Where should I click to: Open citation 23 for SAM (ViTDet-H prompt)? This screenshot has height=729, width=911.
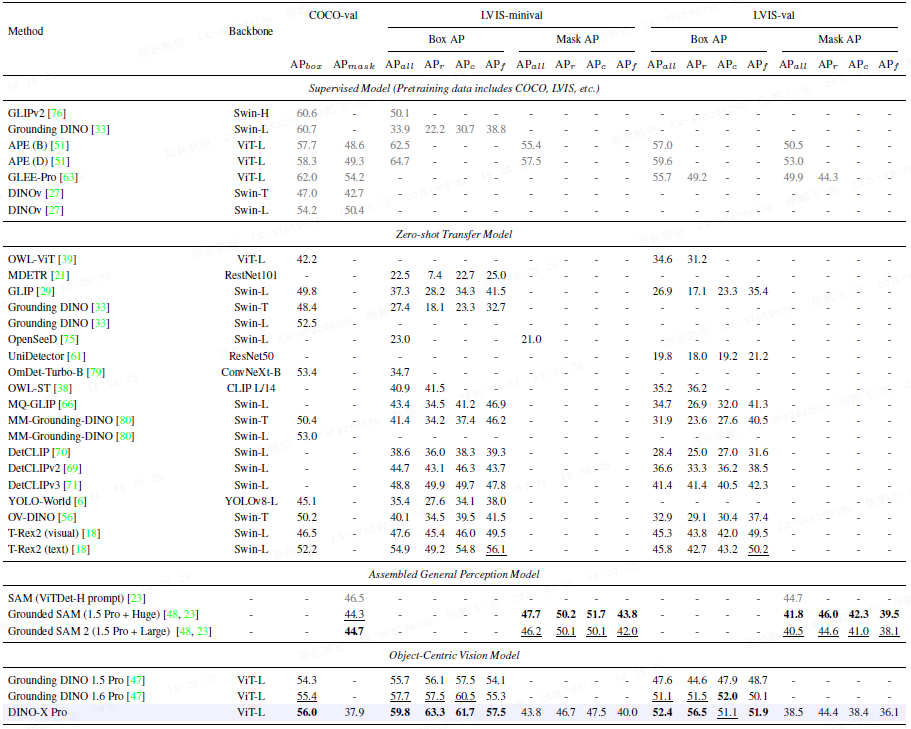136,598
